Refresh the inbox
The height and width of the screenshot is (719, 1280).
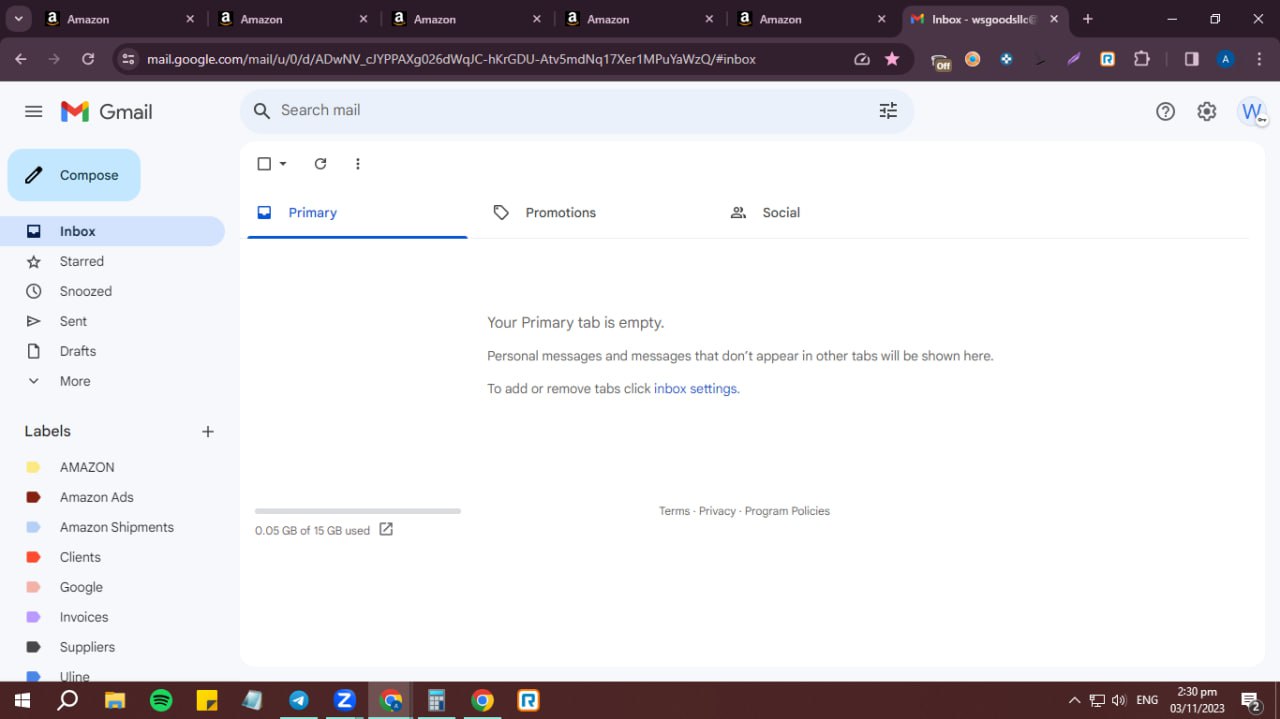pos(320,164)
